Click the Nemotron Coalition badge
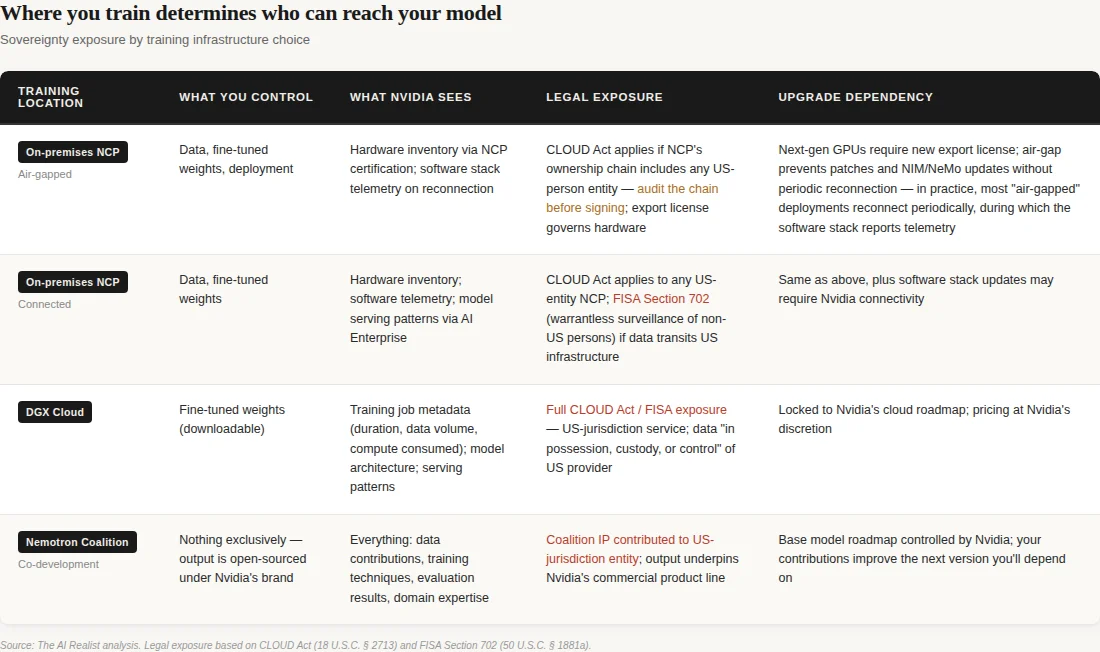 point(77,542)
